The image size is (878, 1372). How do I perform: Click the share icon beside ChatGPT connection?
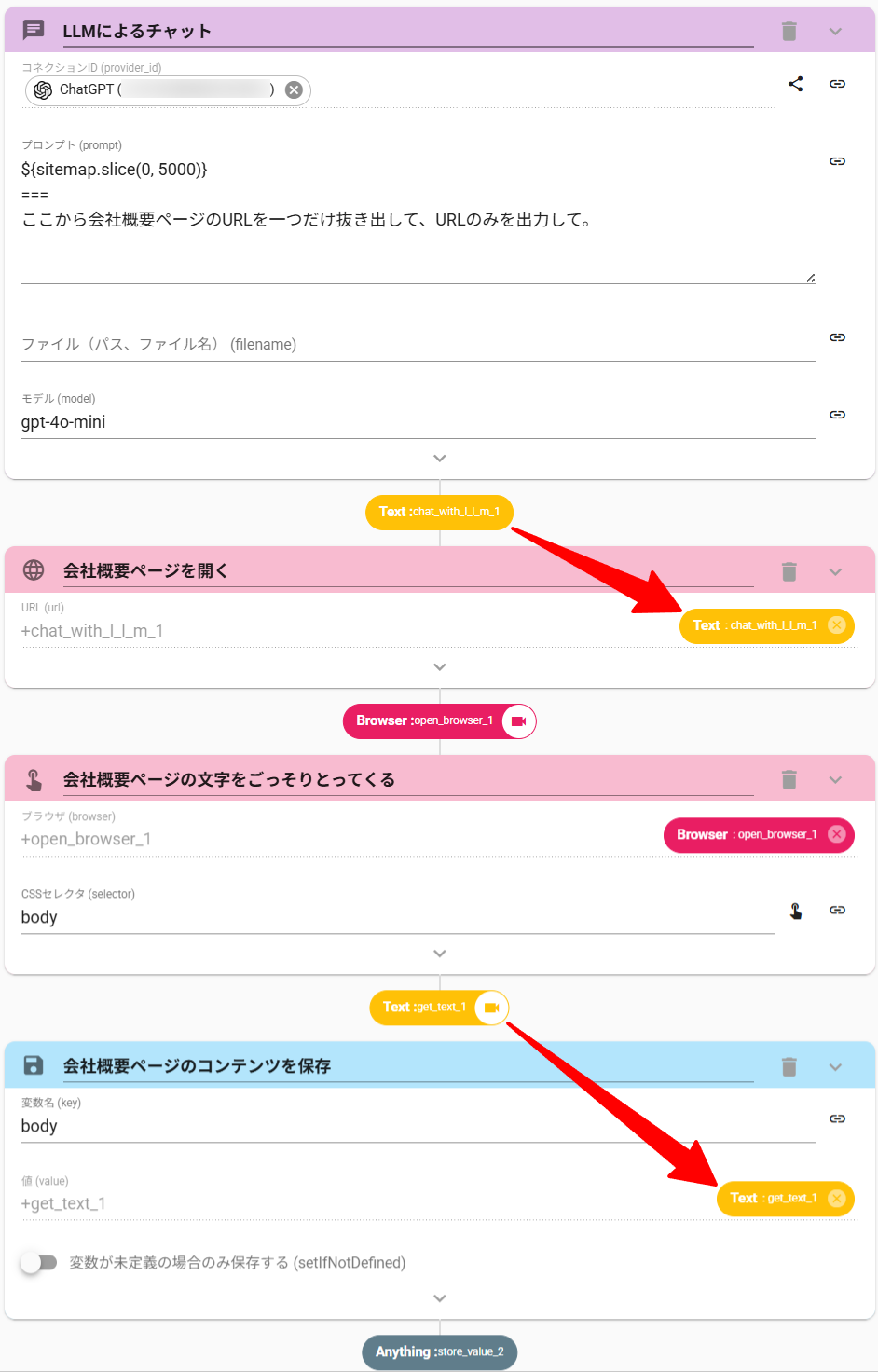[x=795, y=84]
